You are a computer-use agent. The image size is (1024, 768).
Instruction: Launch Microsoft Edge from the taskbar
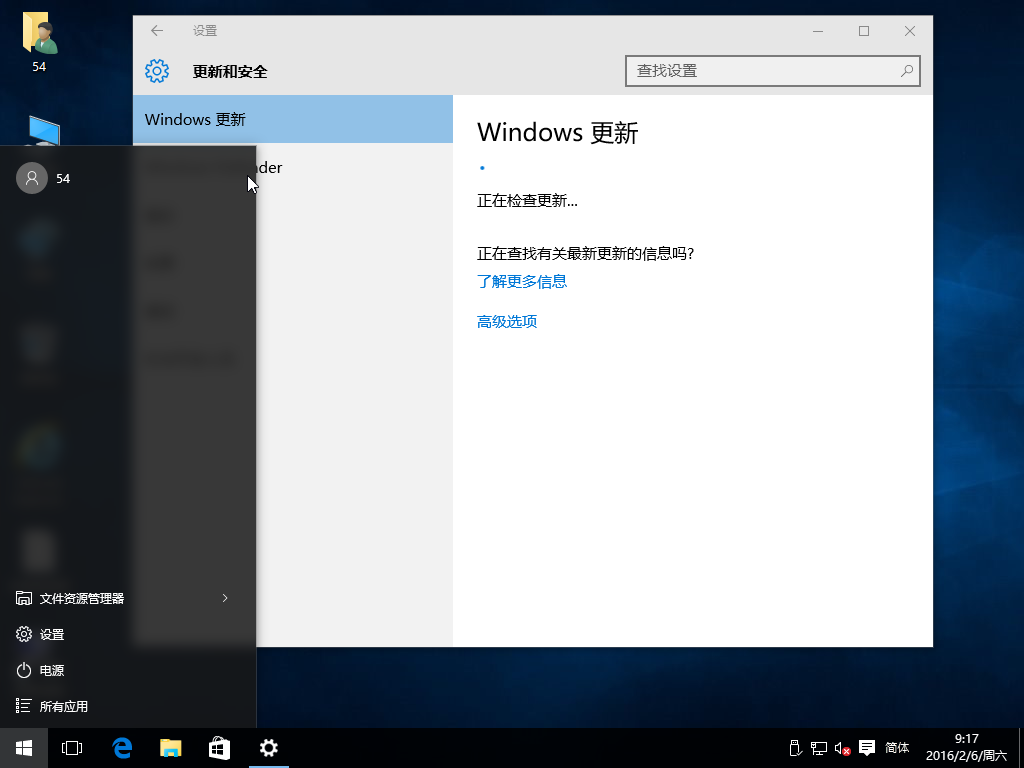click(x=122, y=748)
